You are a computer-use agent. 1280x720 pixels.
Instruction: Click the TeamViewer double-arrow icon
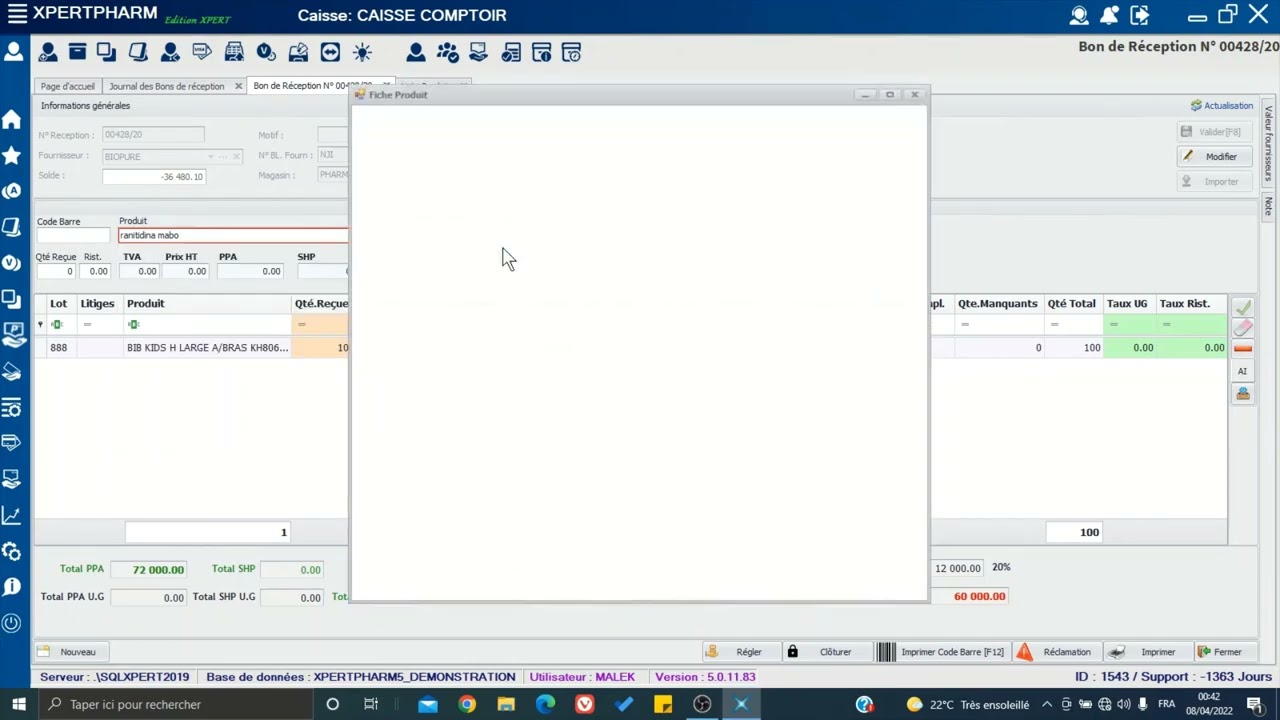tap(330, 52)
